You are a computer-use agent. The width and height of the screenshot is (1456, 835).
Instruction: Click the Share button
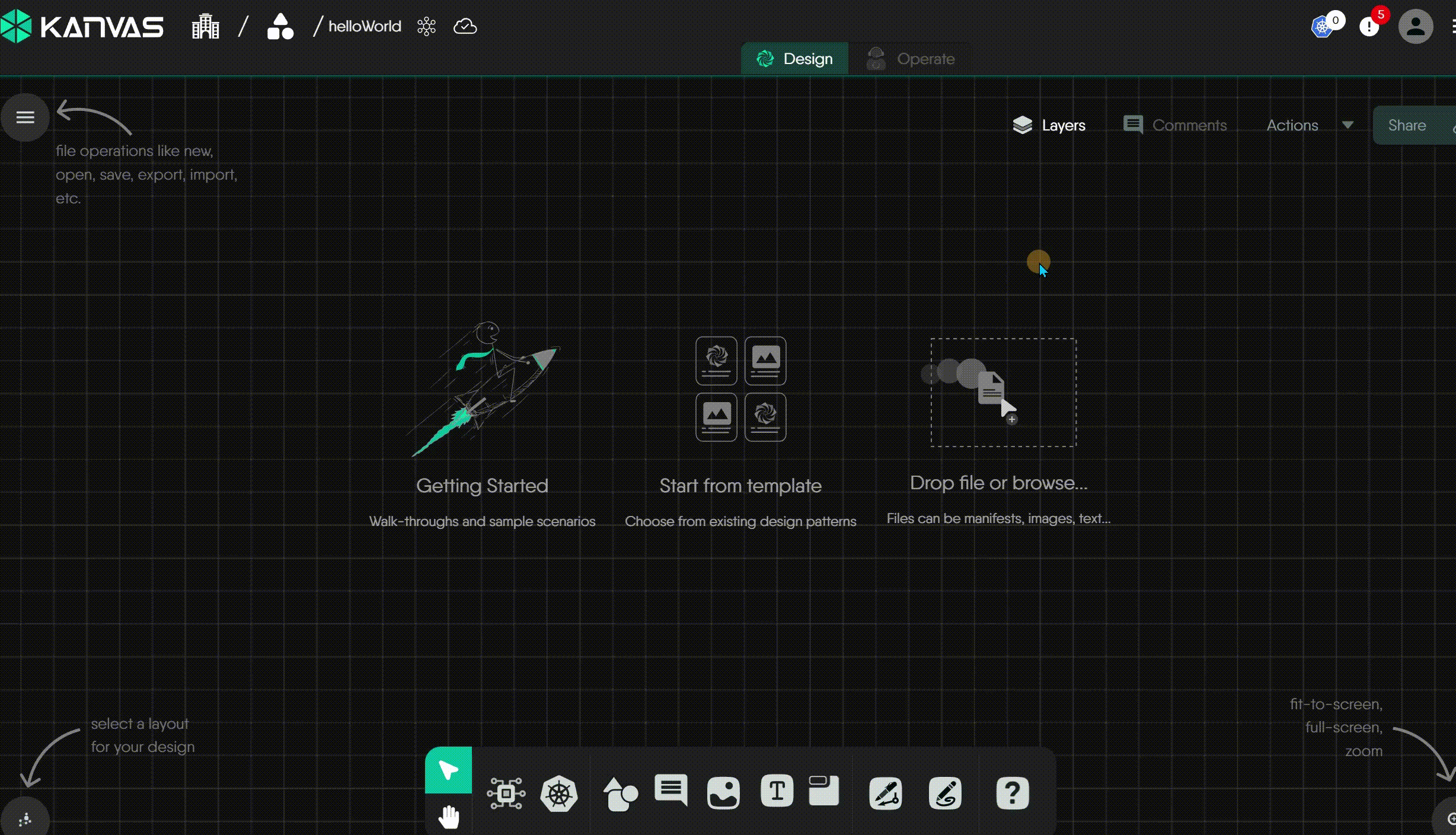coord(1407,125)
